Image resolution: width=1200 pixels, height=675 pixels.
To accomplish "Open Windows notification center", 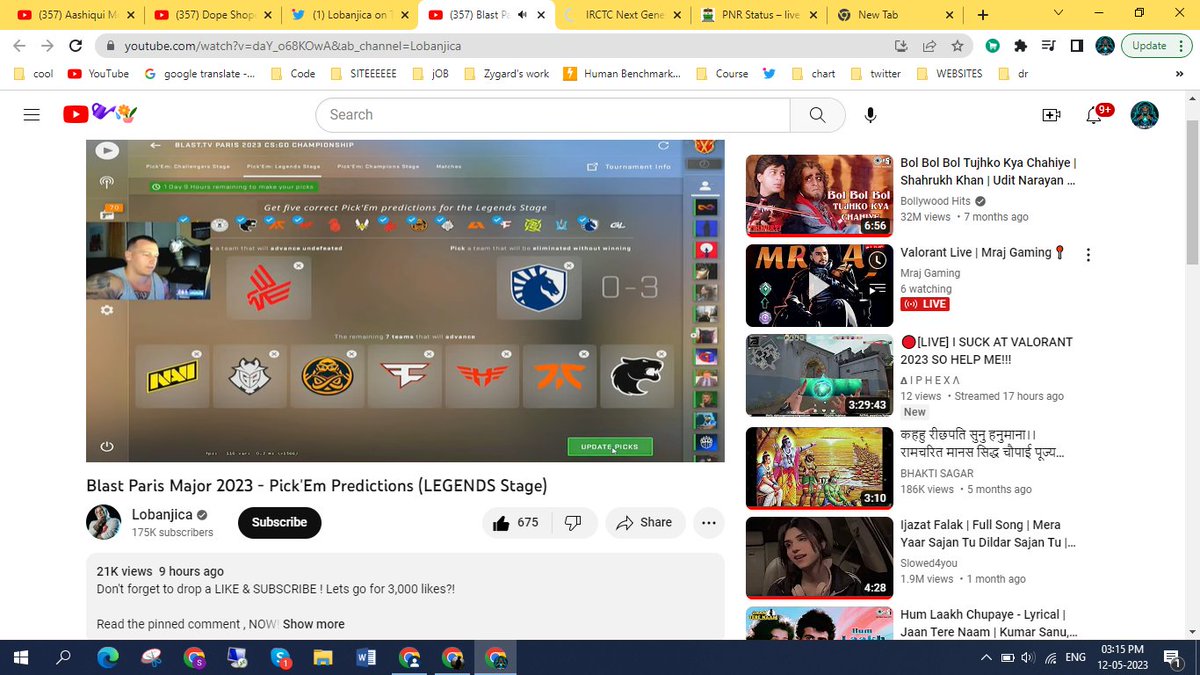I will click(x=1171, y=657).
